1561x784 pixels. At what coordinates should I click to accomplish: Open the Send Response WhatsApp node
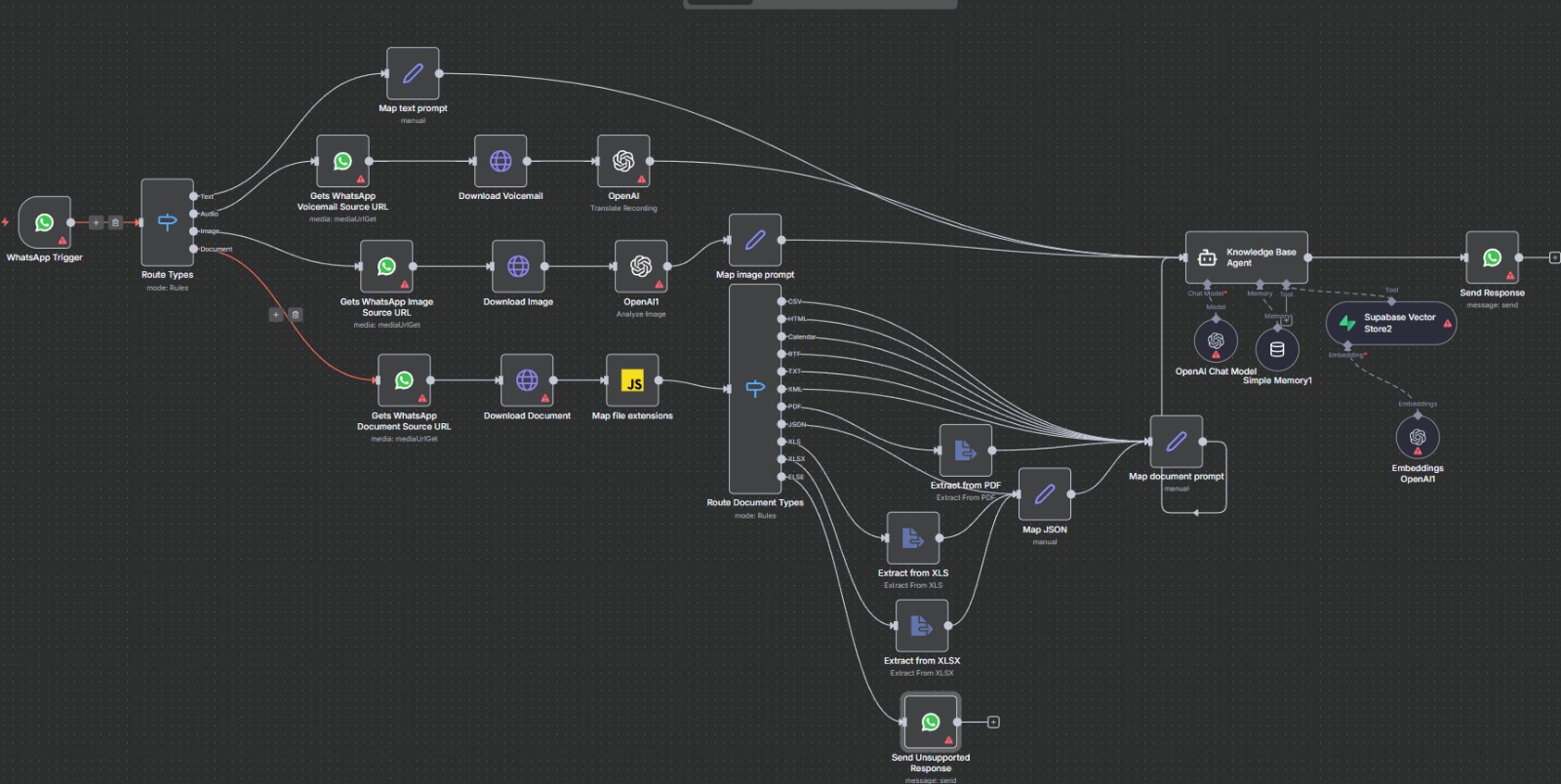click(1493, 257)
